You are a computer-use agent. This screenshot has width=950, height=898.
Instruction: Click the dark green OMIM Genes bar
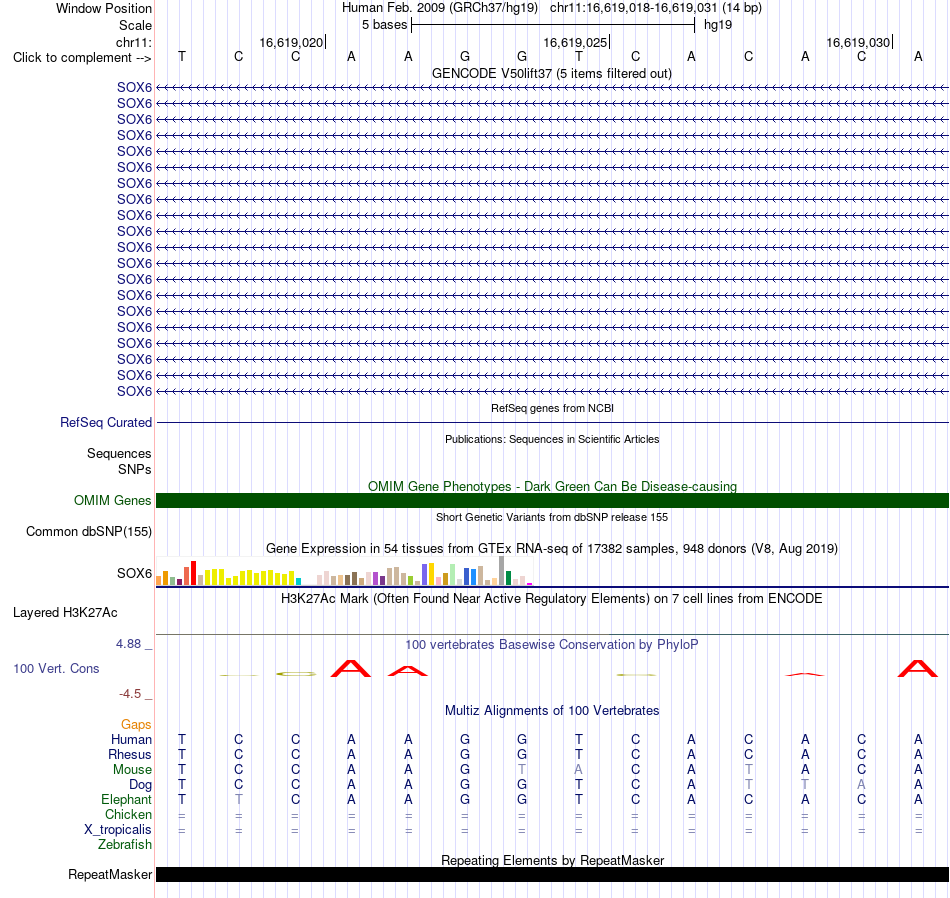552,501
